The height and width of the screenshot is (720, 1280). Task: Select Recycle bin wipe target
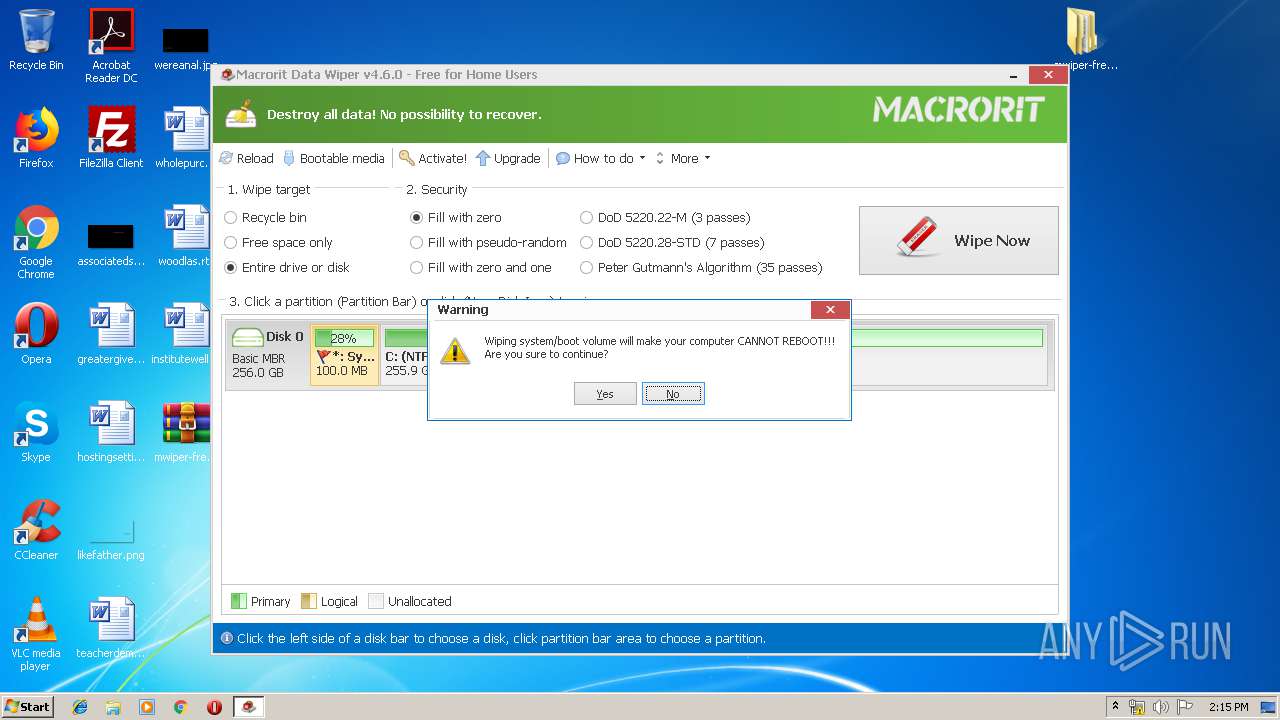click(265, 217)
